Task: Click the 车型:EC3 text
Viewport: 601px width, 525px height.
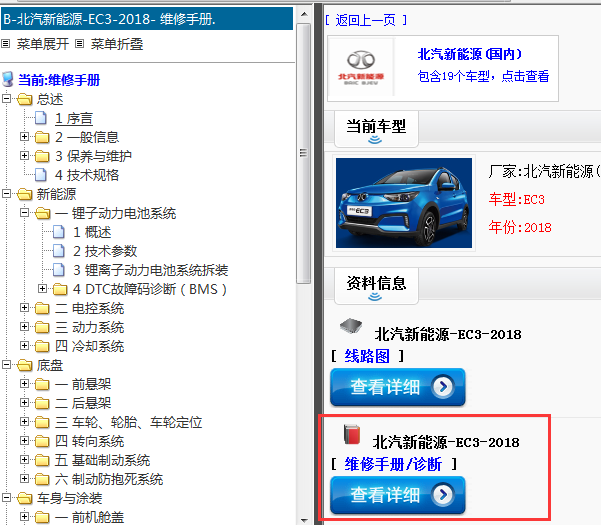Action: [x=516, y=200]
